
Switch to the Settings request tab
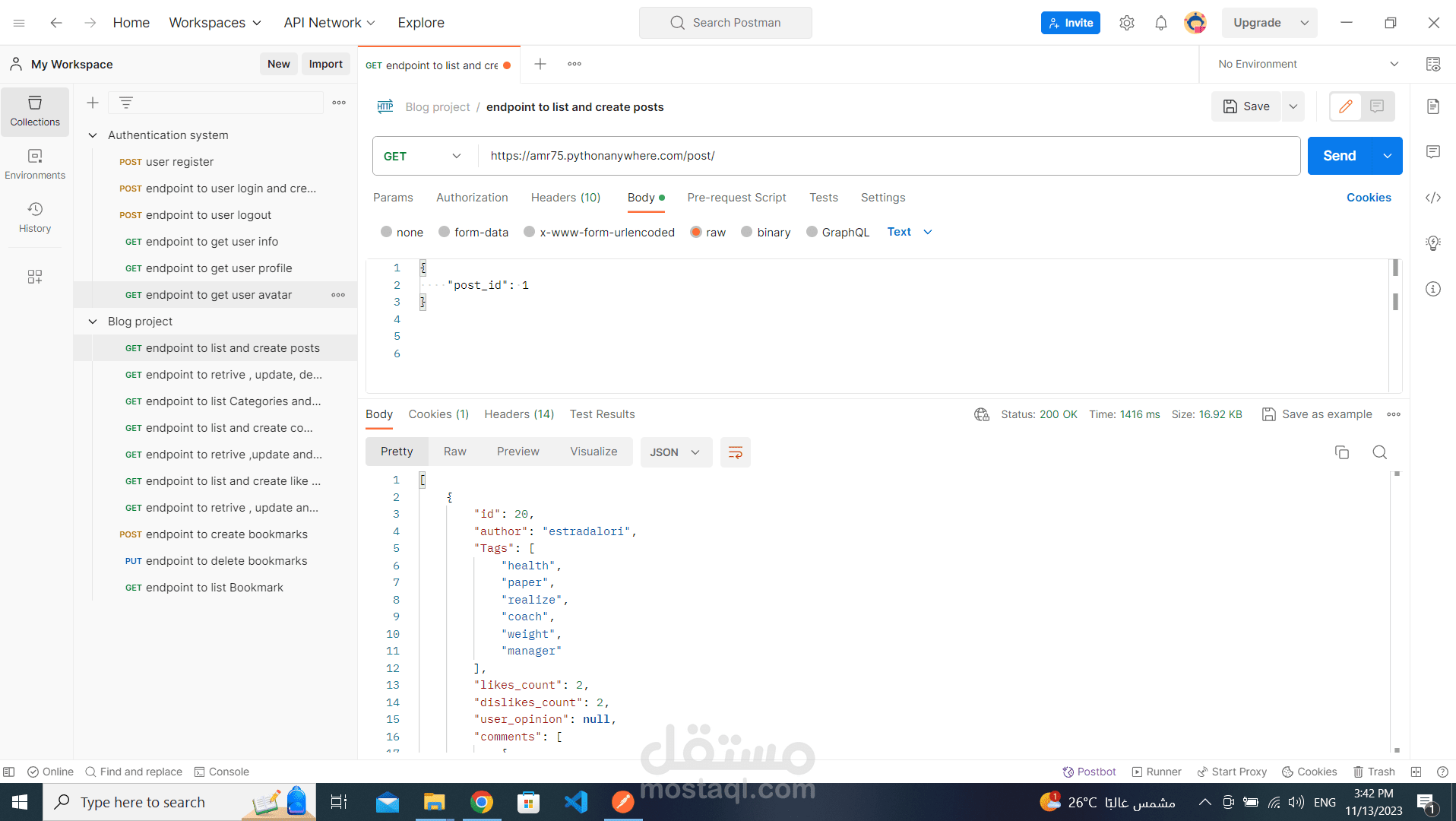tap(883, 198)
